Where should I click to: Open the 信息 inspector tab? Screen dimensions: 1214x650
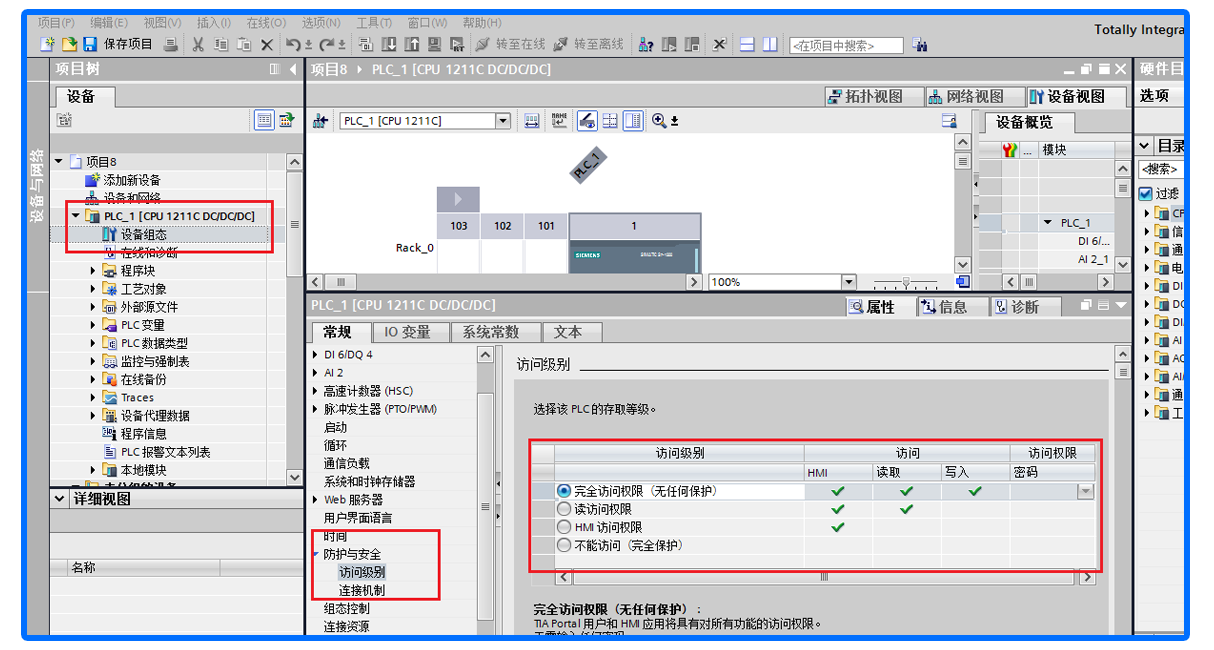click(951, 307)
